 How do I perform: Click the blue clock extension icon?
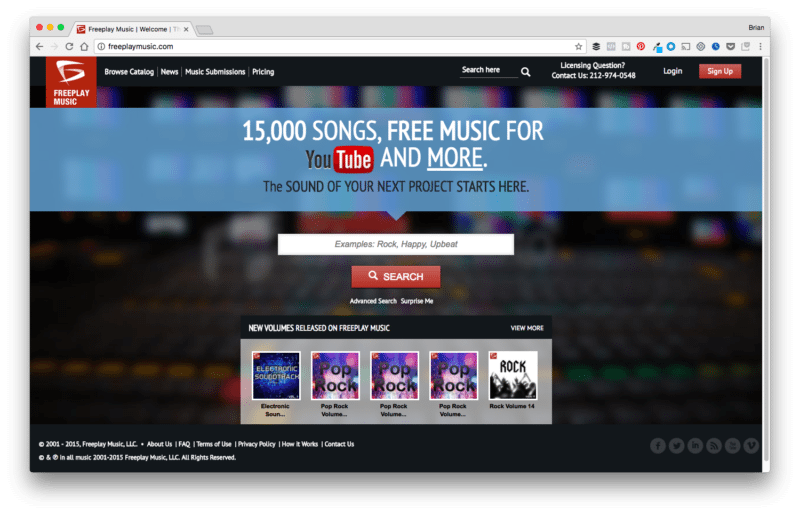[x=716, y=46]
